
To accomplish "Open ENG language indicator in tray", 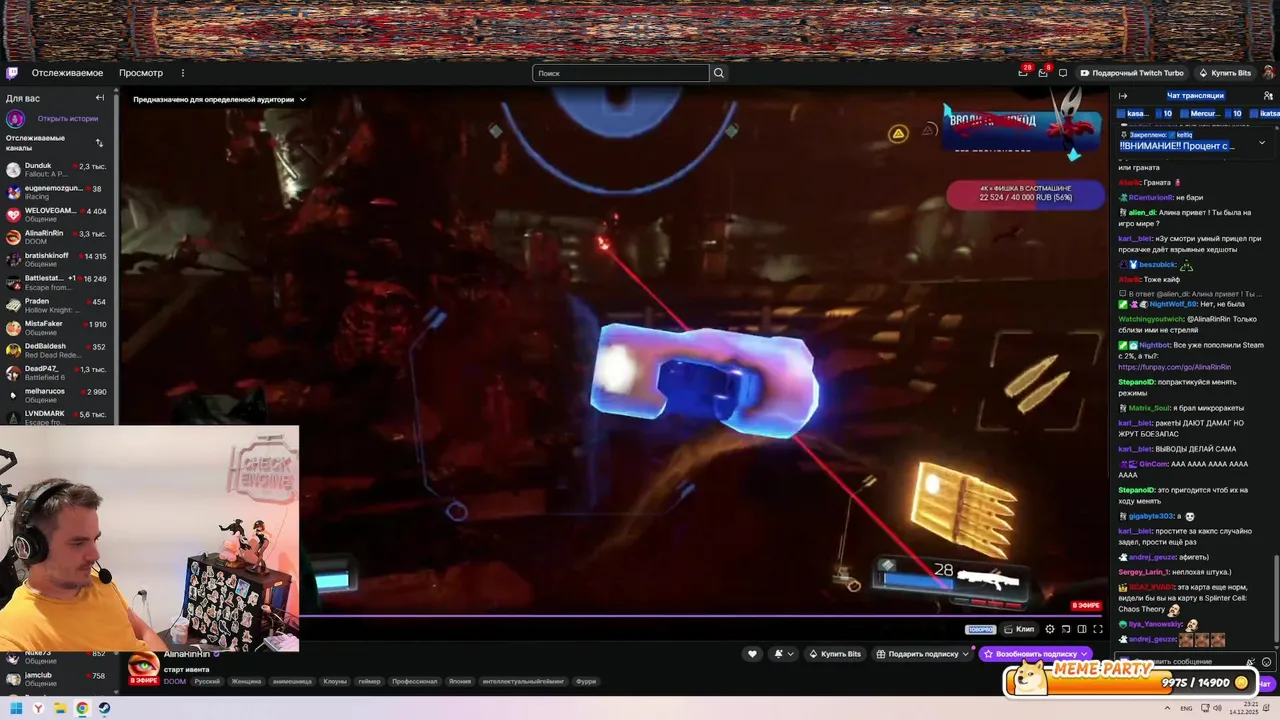I will 1187,708.
